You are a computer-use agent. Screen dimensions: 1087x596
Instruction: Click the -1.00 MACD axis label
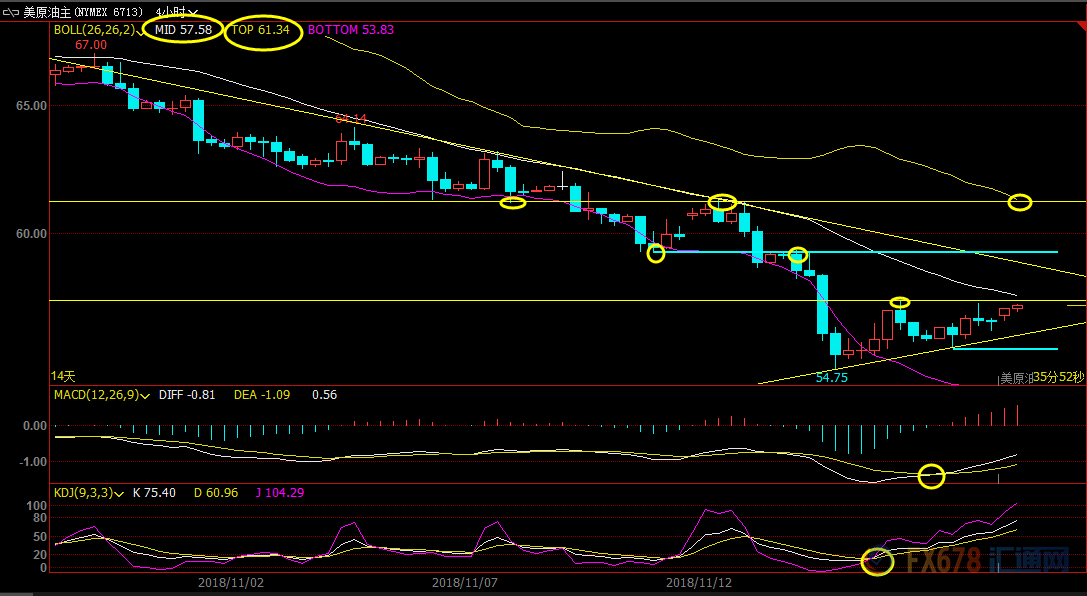33,462
